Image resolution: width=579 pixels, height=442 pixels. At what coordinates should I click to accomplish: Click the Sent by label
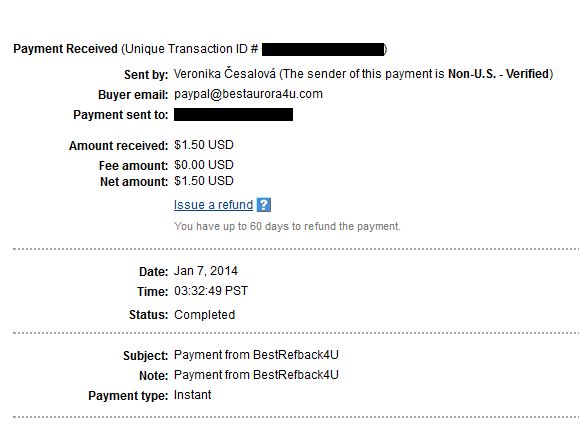coord(146,75)
